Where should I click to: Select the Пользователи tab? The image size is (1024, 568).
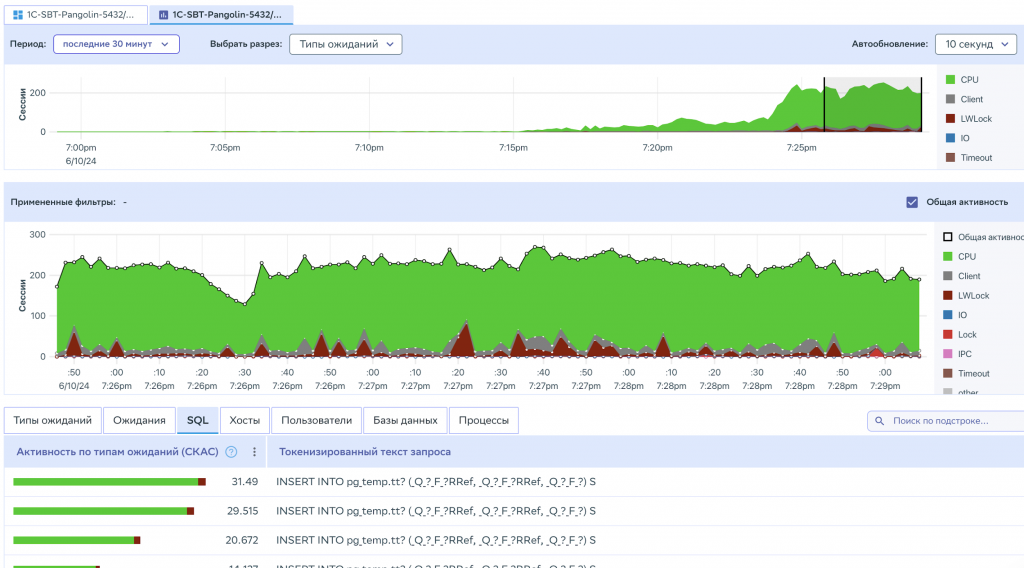click(316, 421)
